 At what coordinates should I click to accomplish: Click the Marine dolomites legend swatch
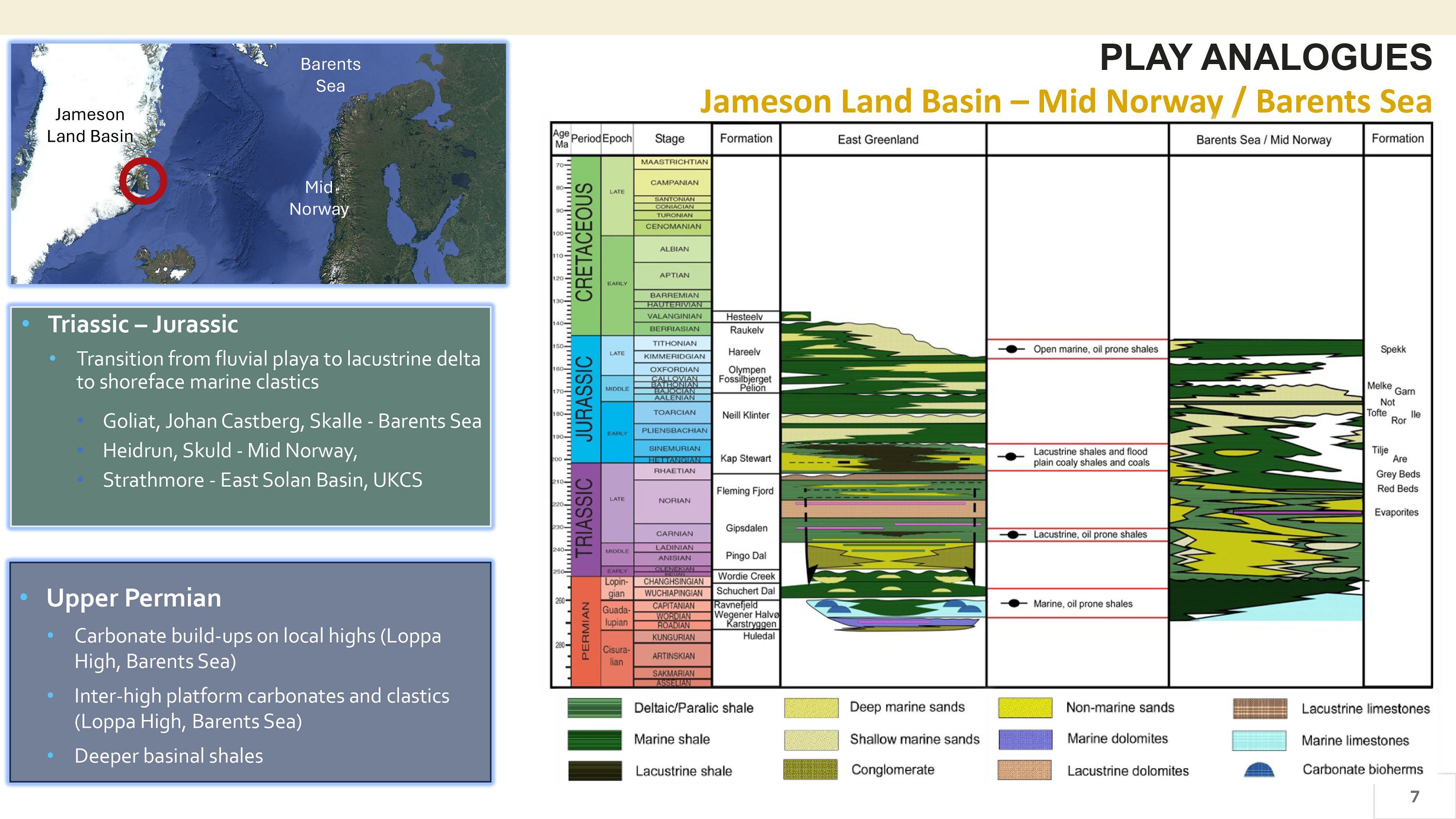point(1025,739)
